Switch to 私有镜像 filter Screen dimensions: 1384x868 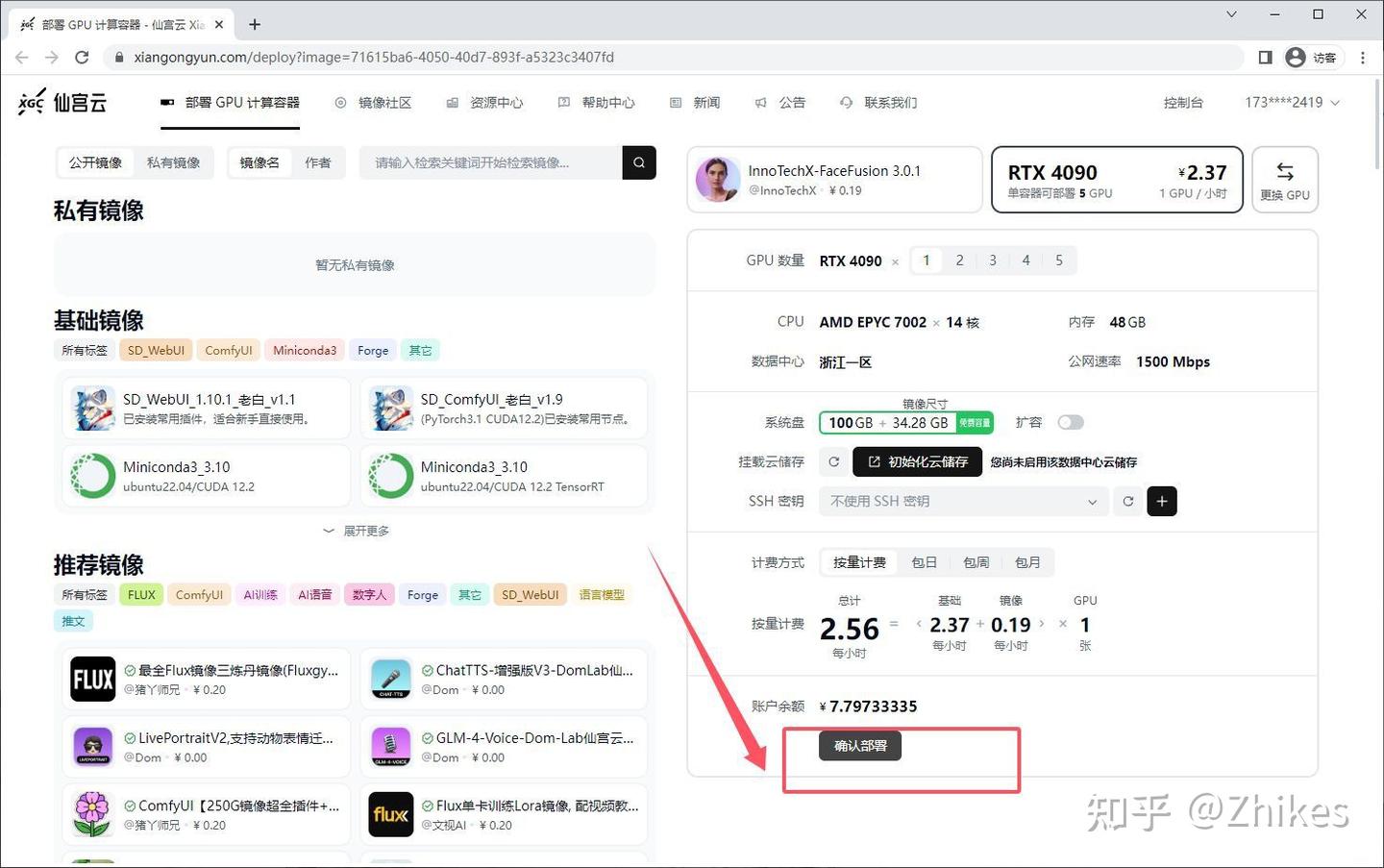[x=173, y=162]
